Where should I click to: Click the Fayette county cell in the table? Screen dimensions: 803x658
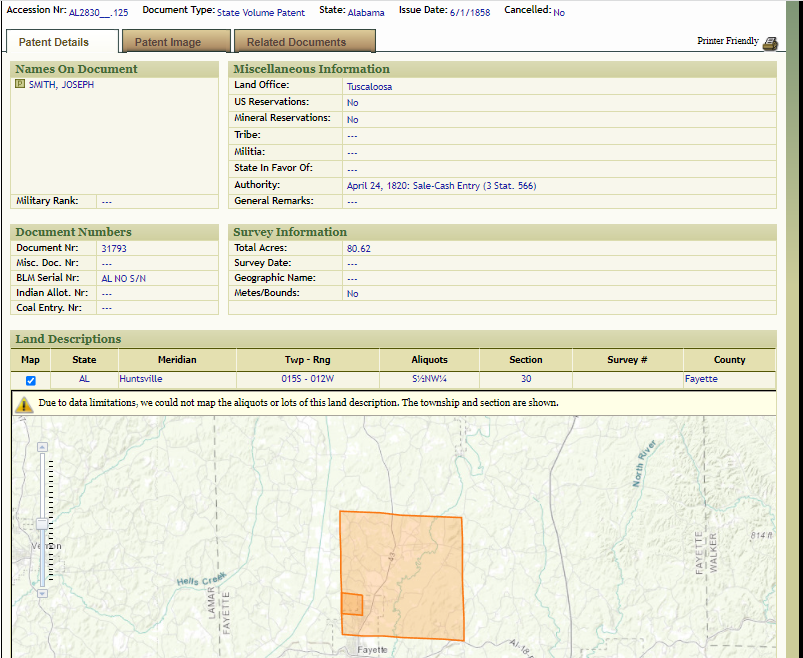pyautogui.click(x=701, y=379)
